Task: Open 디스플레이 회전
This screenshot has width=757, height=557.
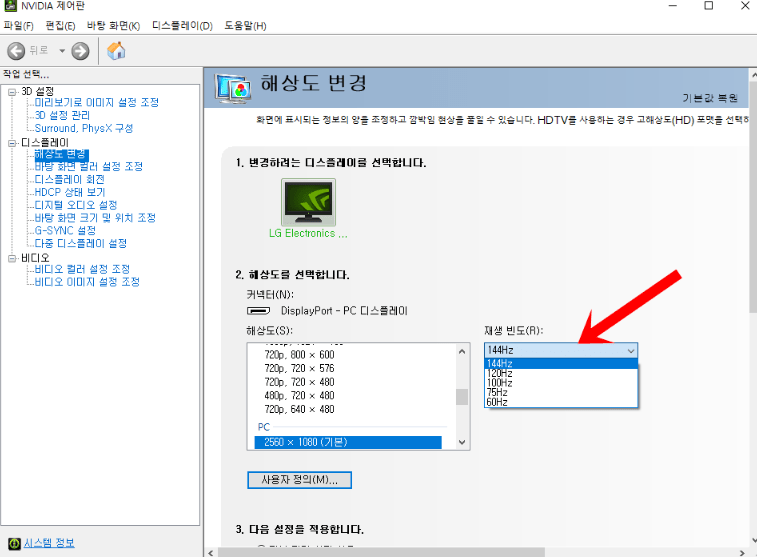Action: coord(70,180)
